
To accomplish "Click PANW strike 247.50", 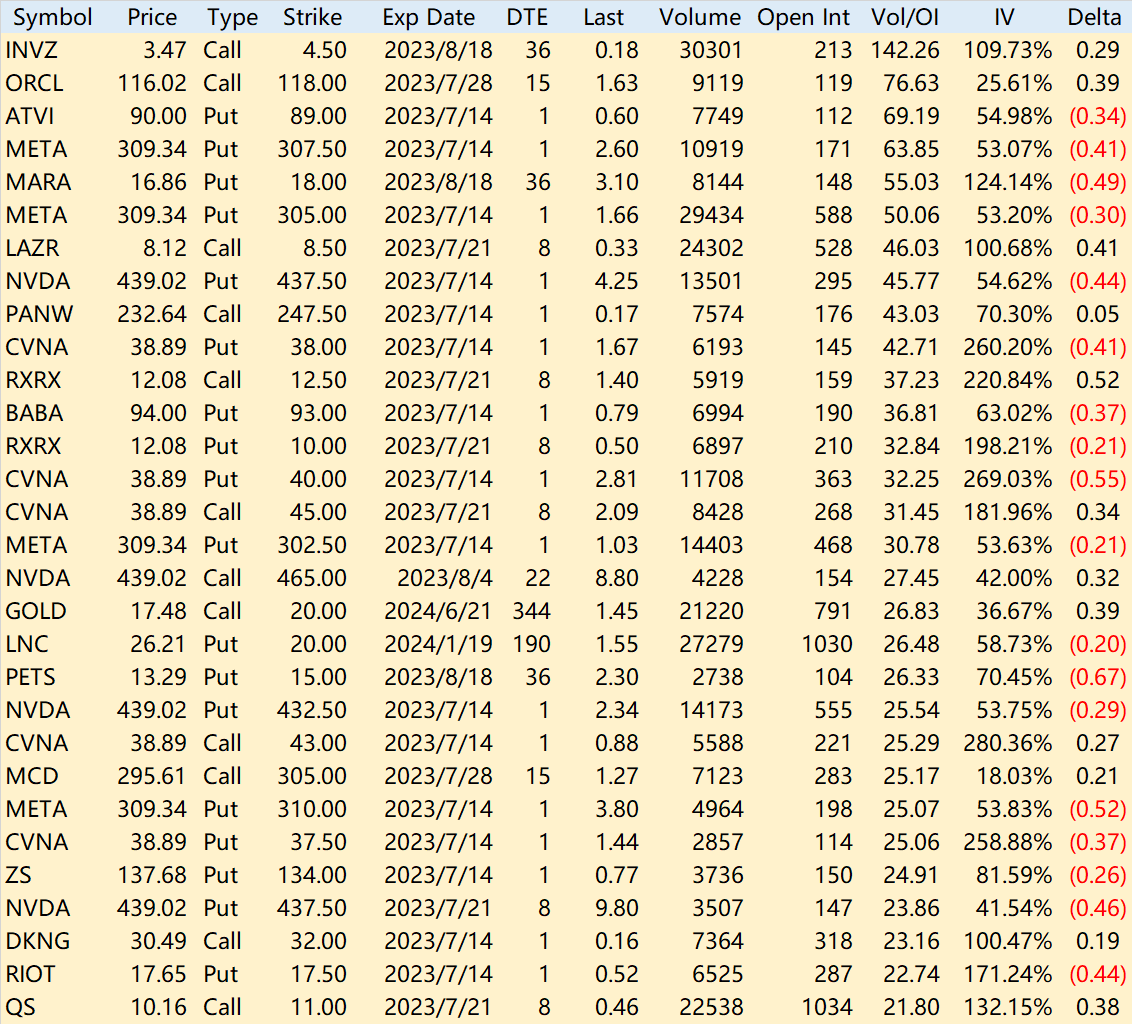I will [x=313, y=314].
